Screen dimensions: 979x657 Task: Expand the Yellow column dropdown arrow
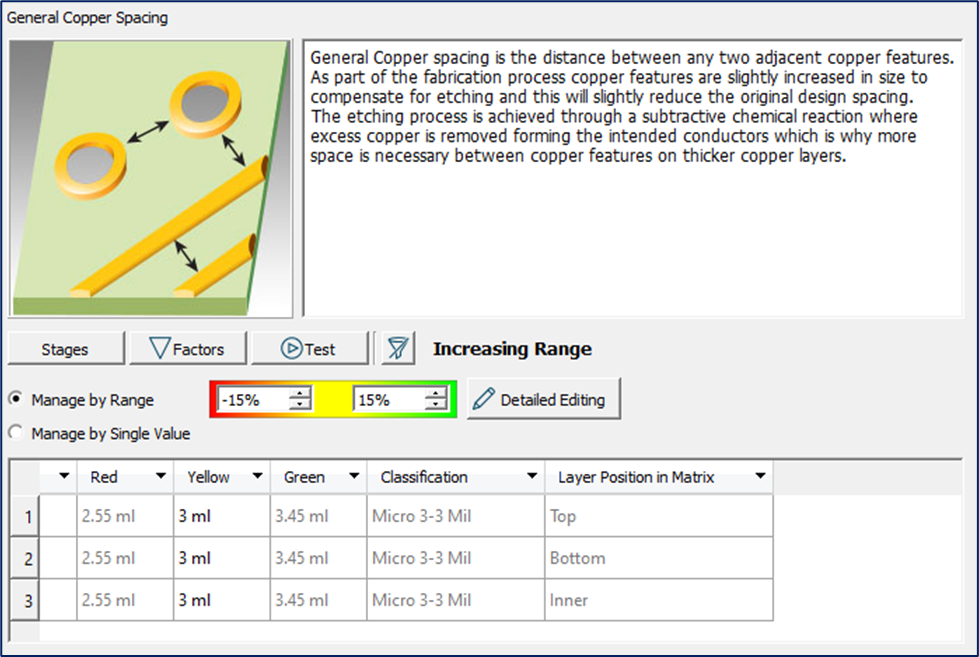pyautogui.click(x=257, y=477)
